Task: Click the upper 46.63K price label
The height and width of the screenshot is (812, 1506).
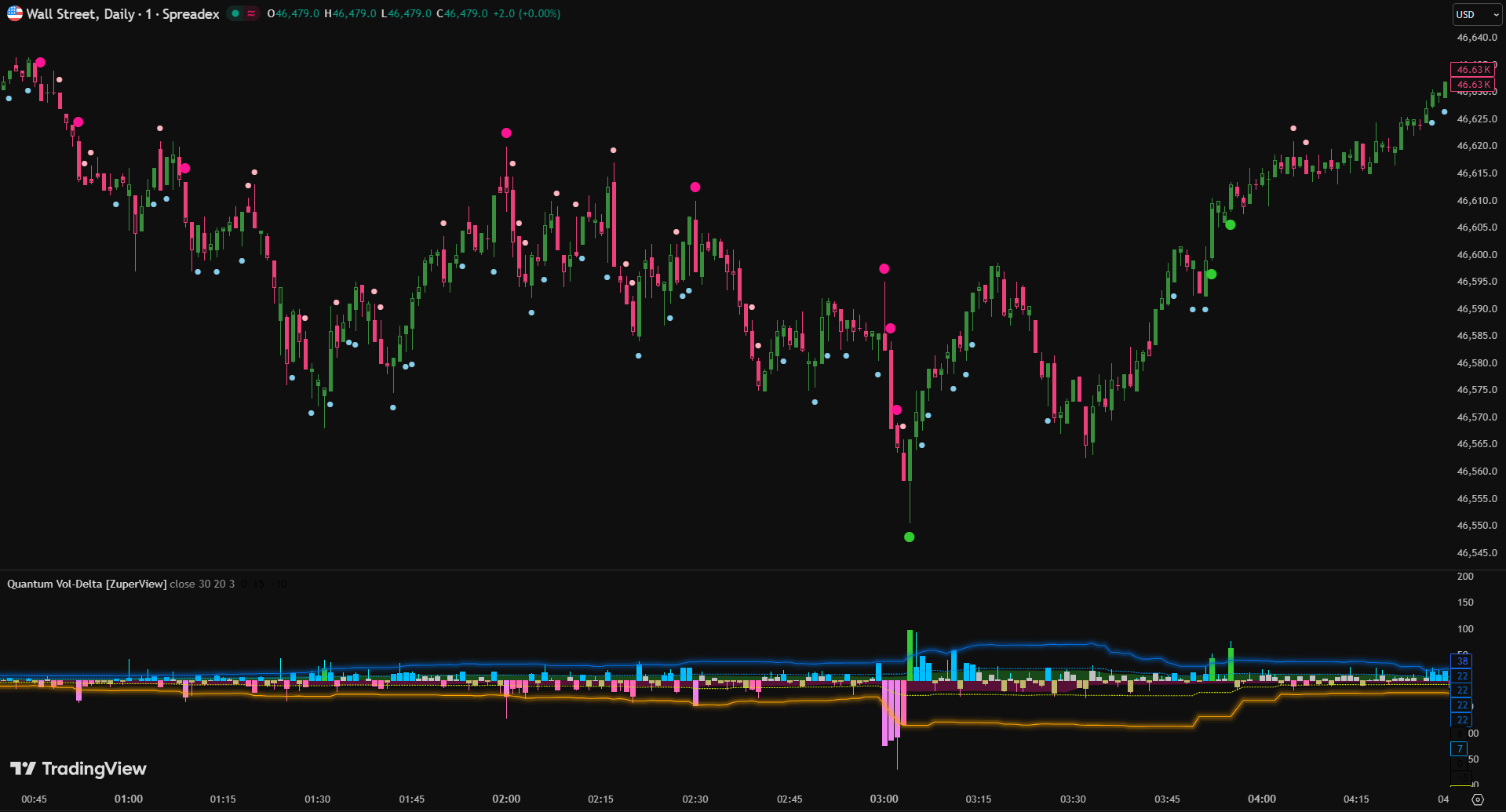Action: pyautogui.click(x=1472, y=70)
